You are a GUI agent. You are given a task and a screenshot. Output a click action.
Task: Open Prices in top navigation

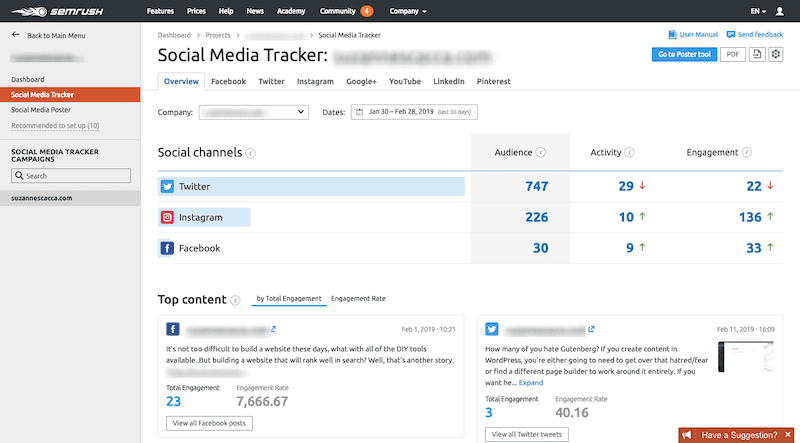[x=196, y=11]
